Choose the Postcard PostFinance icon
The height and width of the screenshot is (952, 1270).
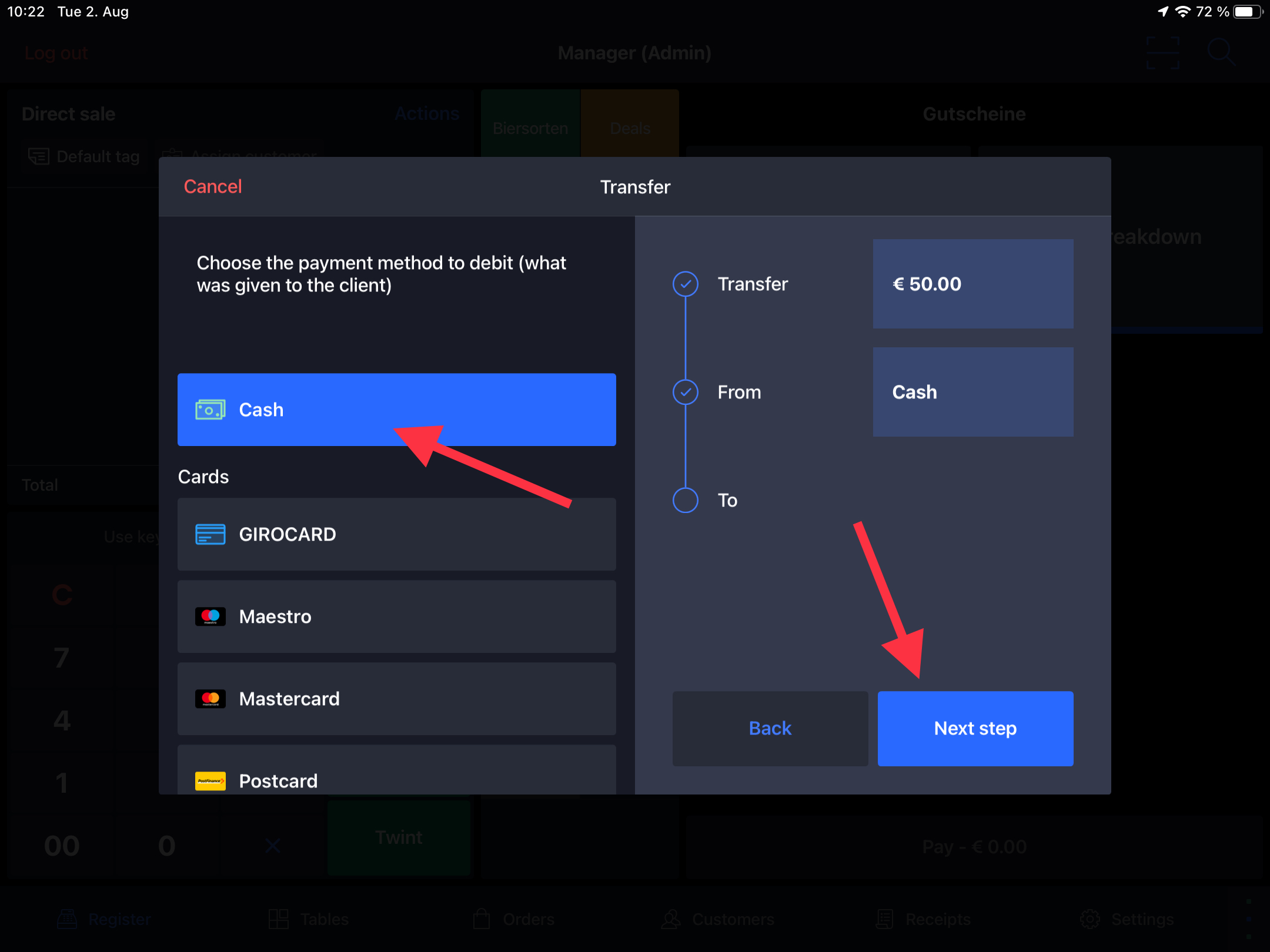click(x=210, y=780)
